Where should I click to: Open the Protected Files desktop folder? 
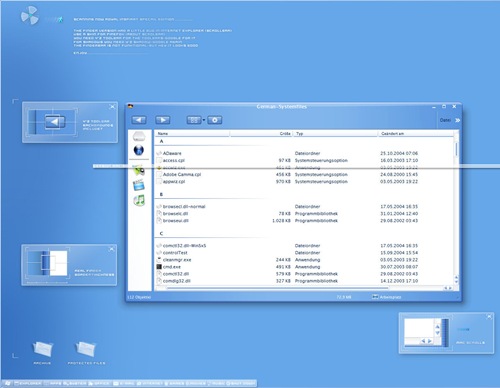86,352
